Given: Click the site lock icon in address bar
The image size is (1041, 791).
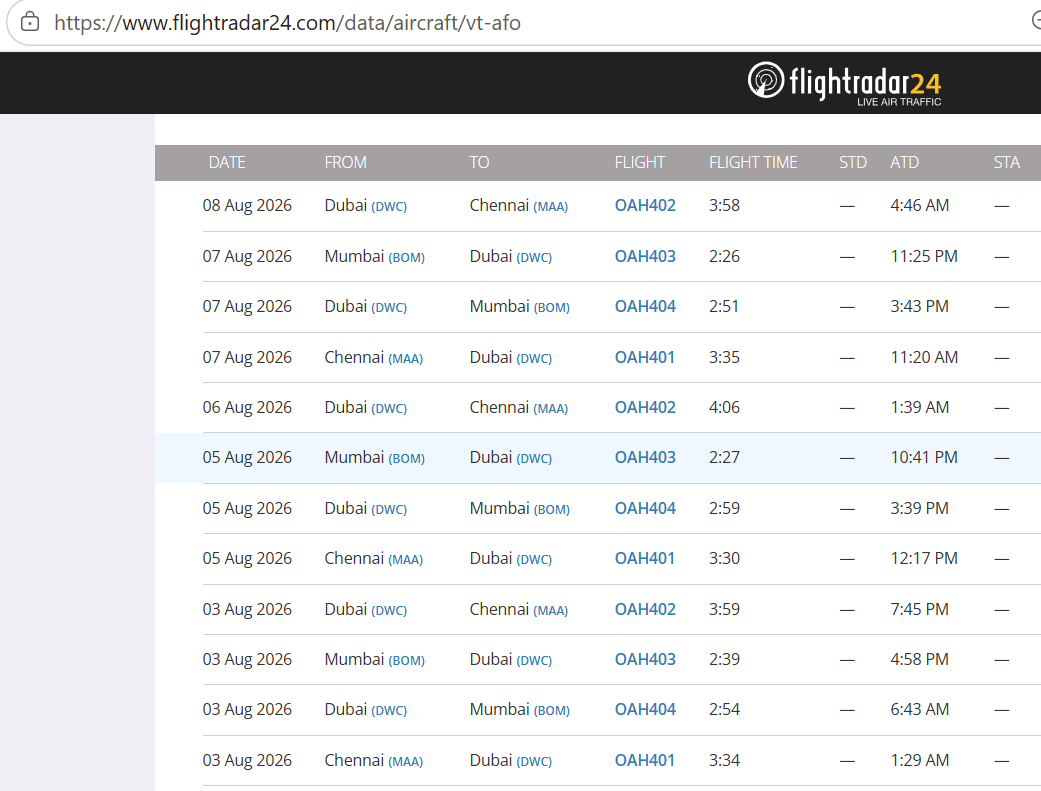Looking at the screenshot, I should tap(30, 22).
